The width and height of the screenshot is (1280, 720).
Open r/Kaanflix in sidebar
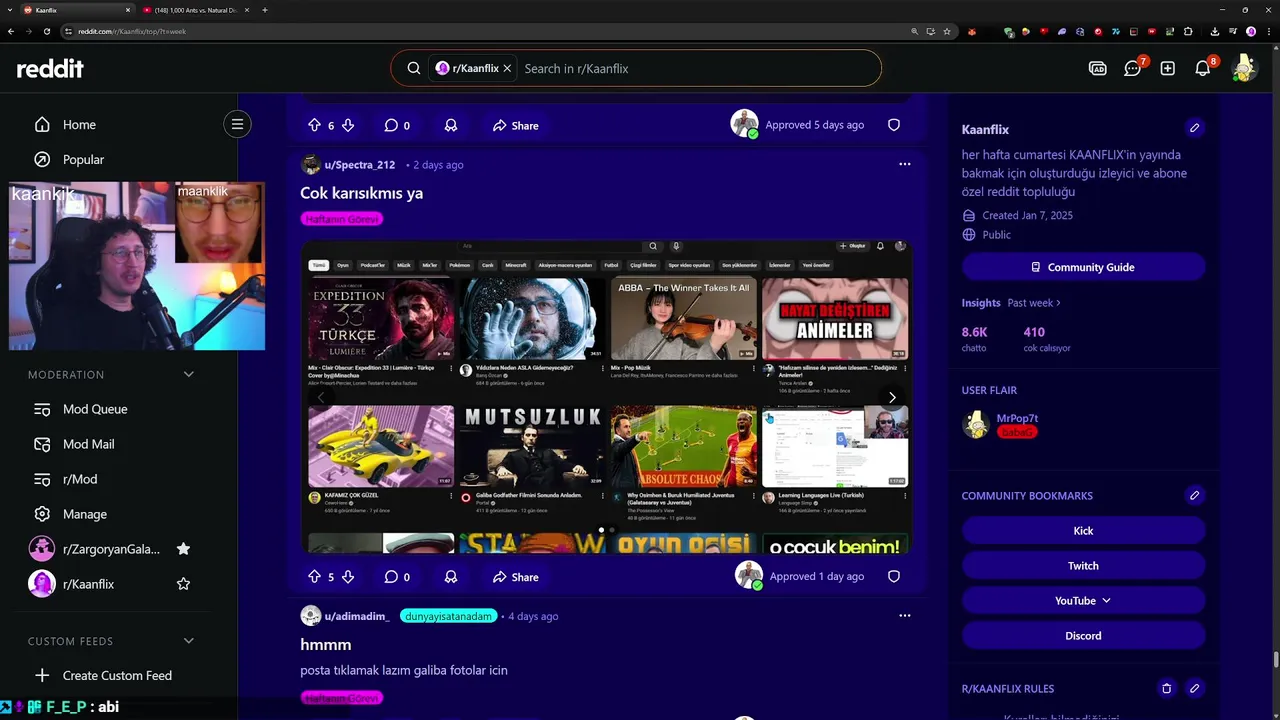pyautogui.click(x=88, y=584)
